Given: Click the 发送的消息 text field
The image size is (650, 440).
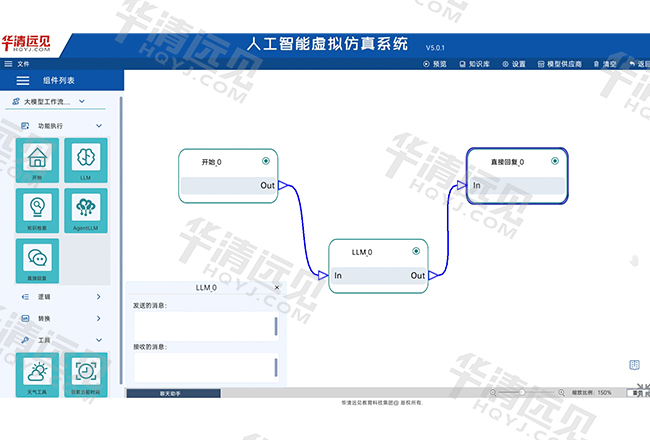Looking at the screenshot, I should (x=202, y=326).
